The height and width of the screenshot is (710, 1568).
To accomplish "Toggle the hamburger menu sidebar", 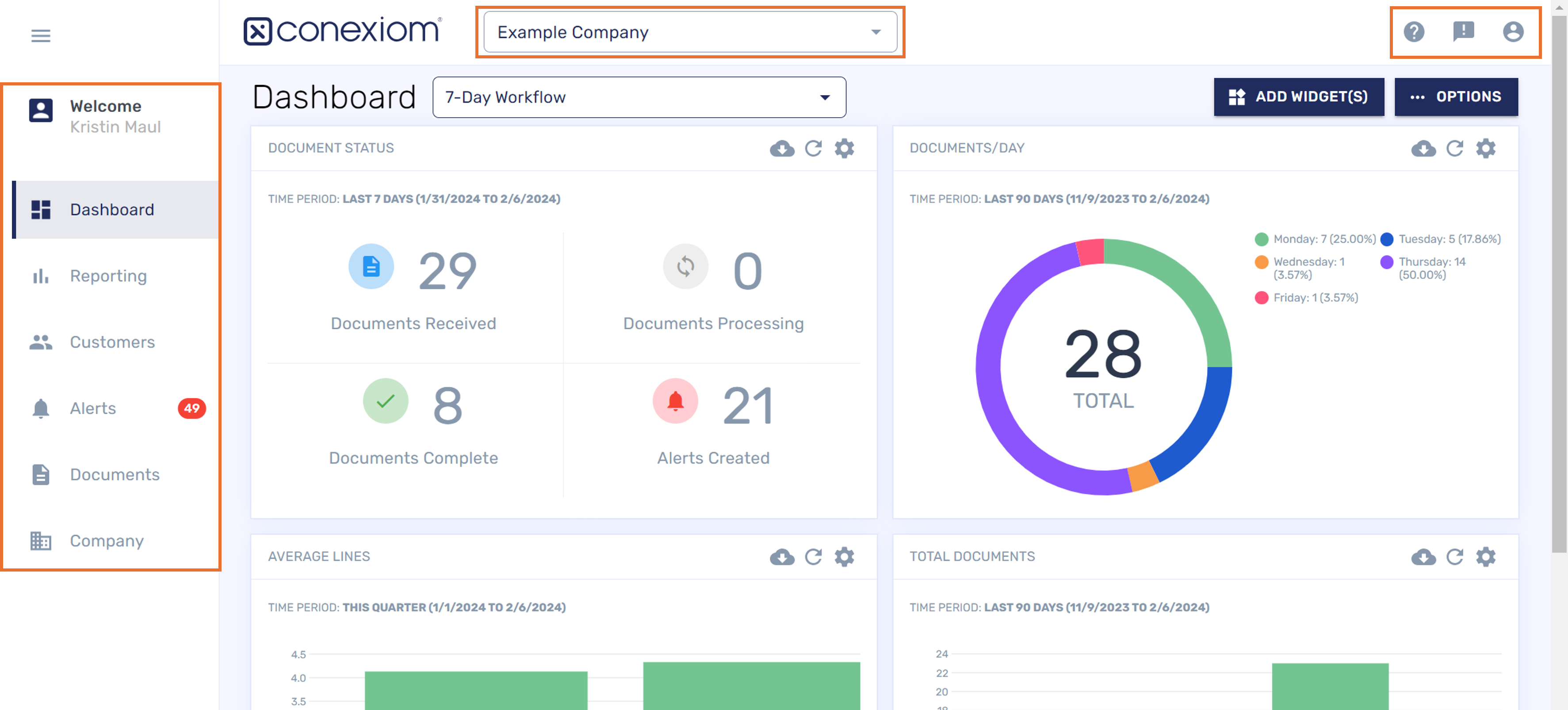I will point(41,36).
